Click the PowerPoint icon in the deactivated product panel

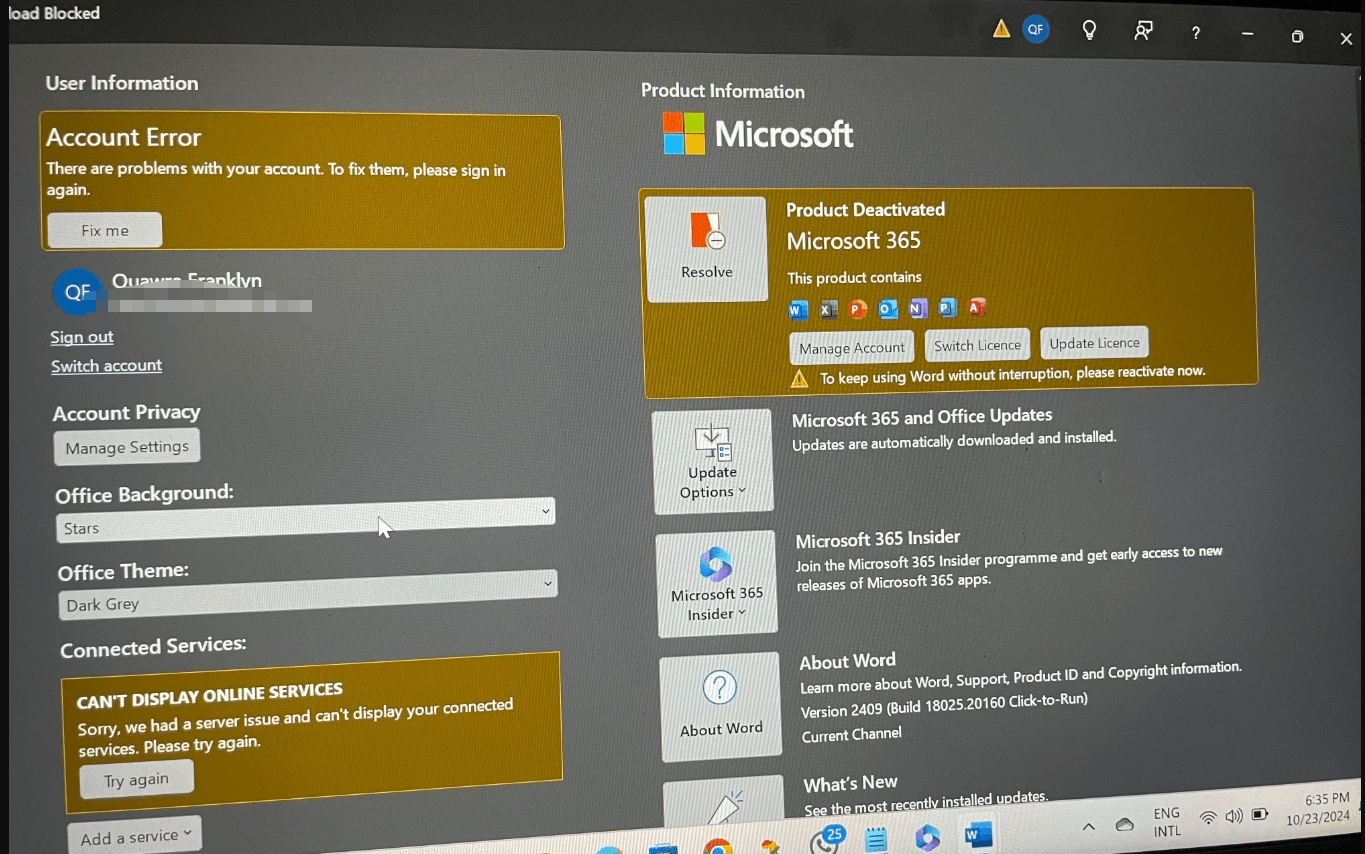pyautogui.click(x=858, y=309)
